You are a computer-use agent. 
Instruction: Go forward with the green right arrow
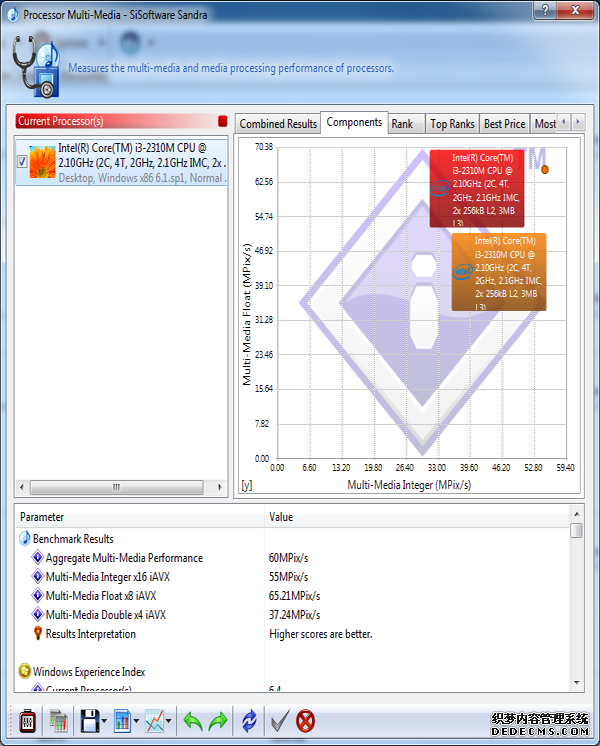click(x=217, y=721)
